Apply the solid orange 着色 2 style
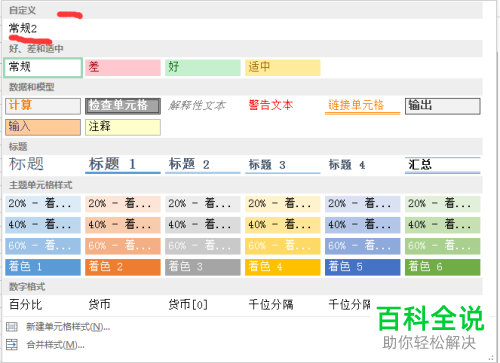Viewport: 500px width, 363px height. pyautogui.click(x=123, y=267)
